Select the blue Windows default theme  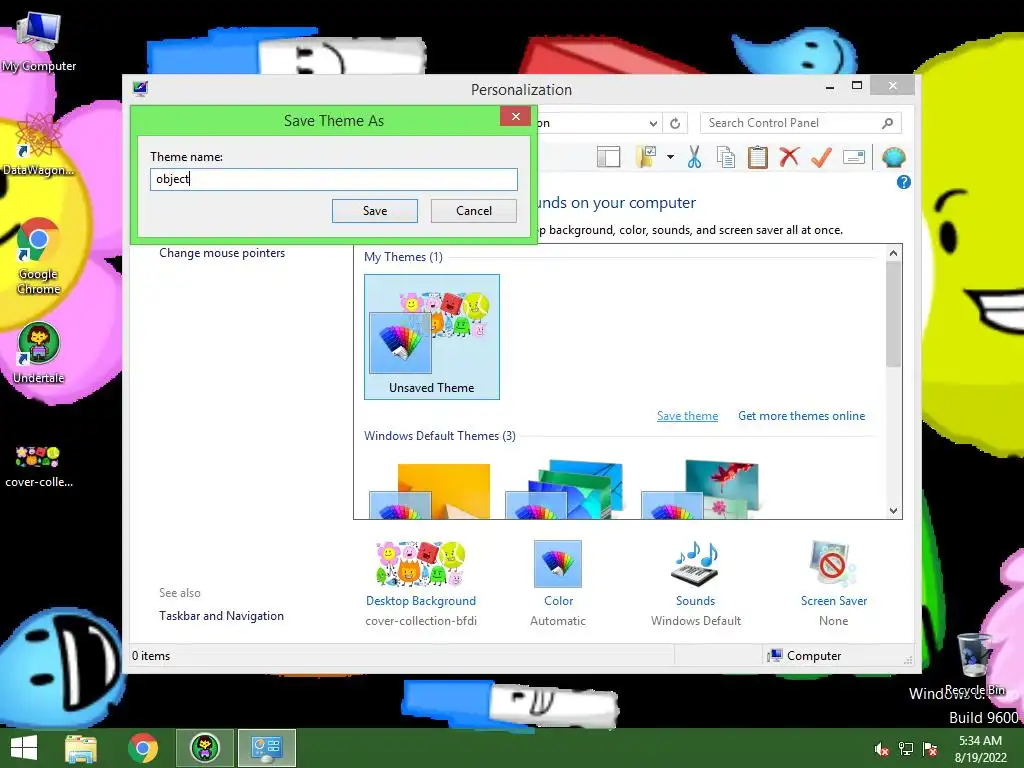click(x=565, y=490)
